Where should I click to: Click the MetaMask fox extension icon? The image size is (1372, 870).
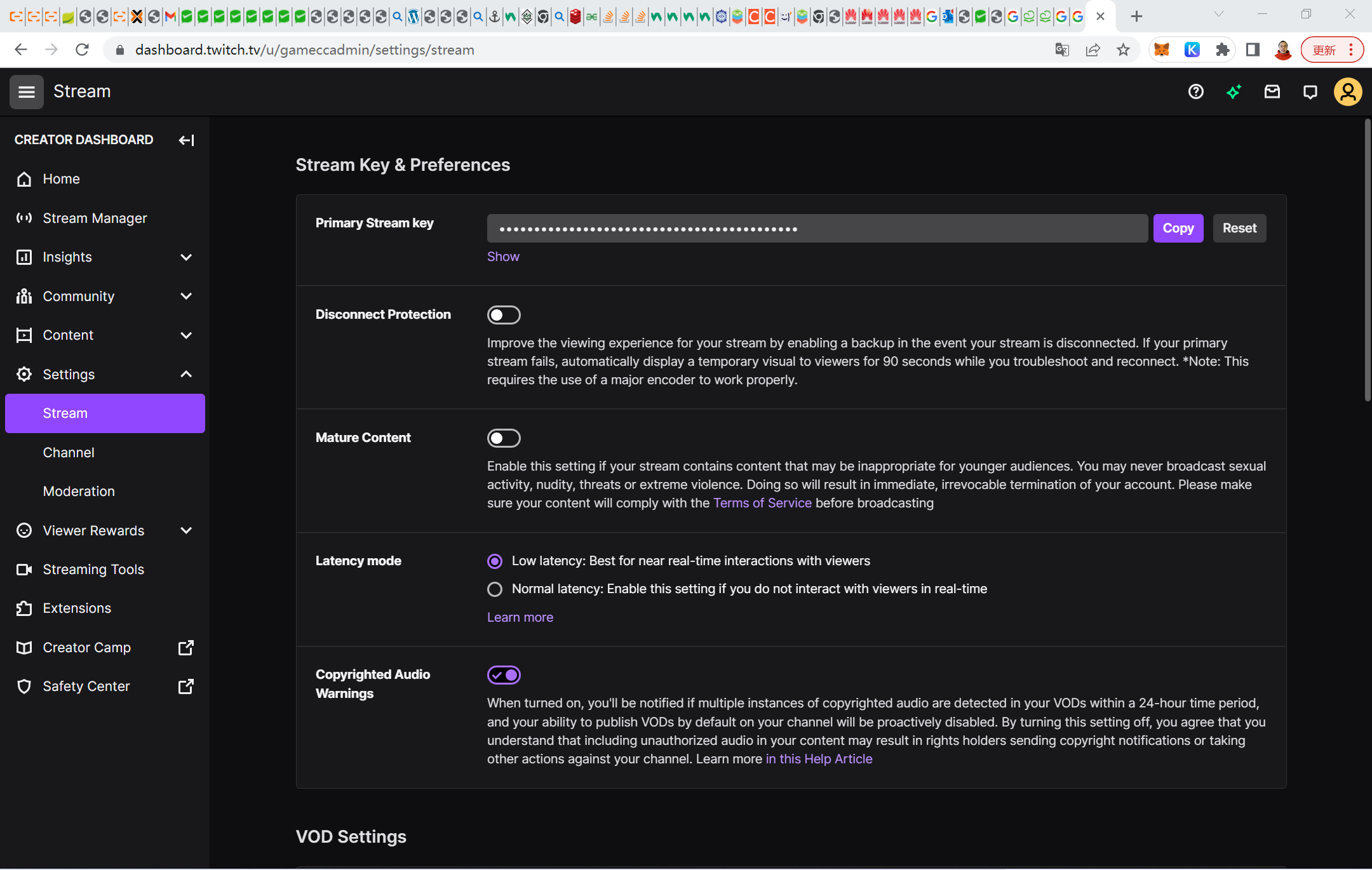pyautogui.click(x=1162, y=50)
